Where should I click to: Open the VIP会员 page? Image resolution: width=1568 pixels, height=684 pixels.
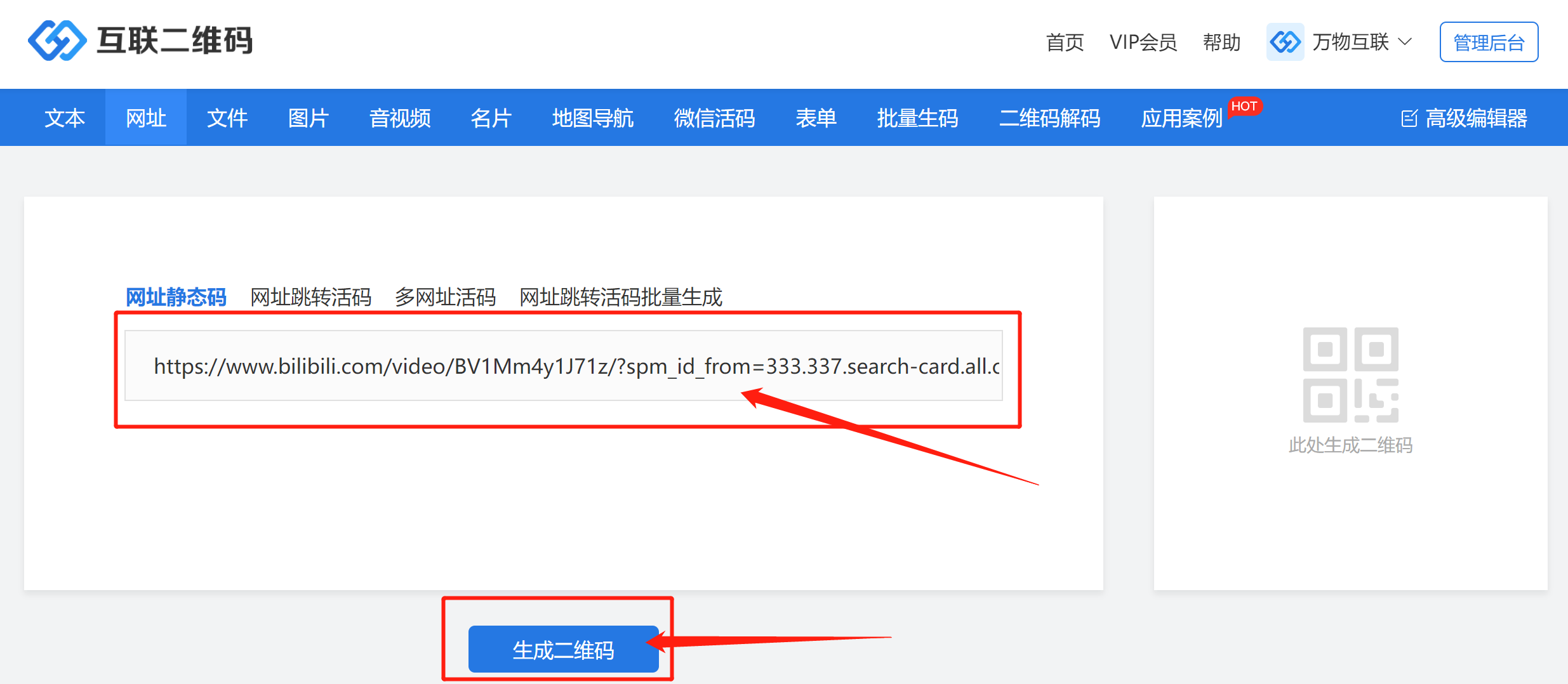pyautogui.click(x=1143, y=43)
